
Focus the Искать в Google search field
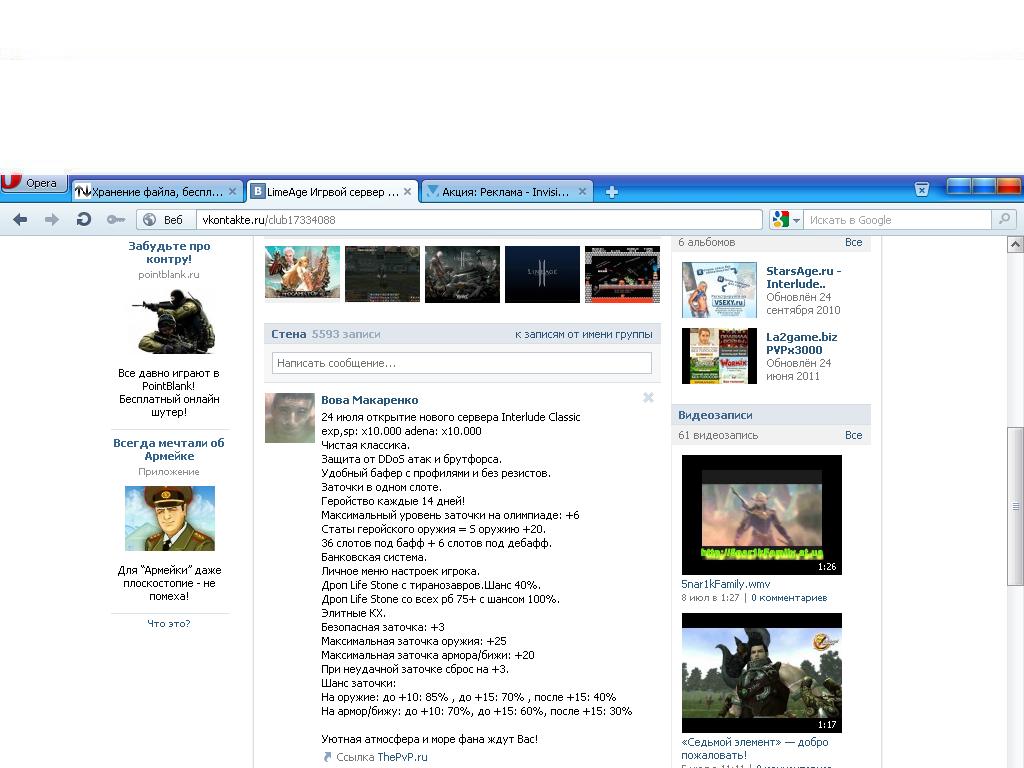tap(899, 219)
